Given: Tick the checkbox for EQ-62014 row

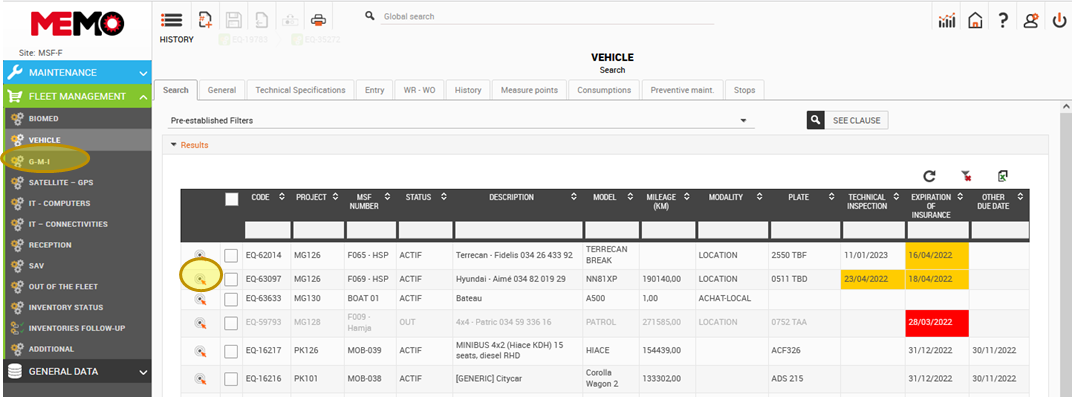Looking at the screenshot, I should pos(231,256).
